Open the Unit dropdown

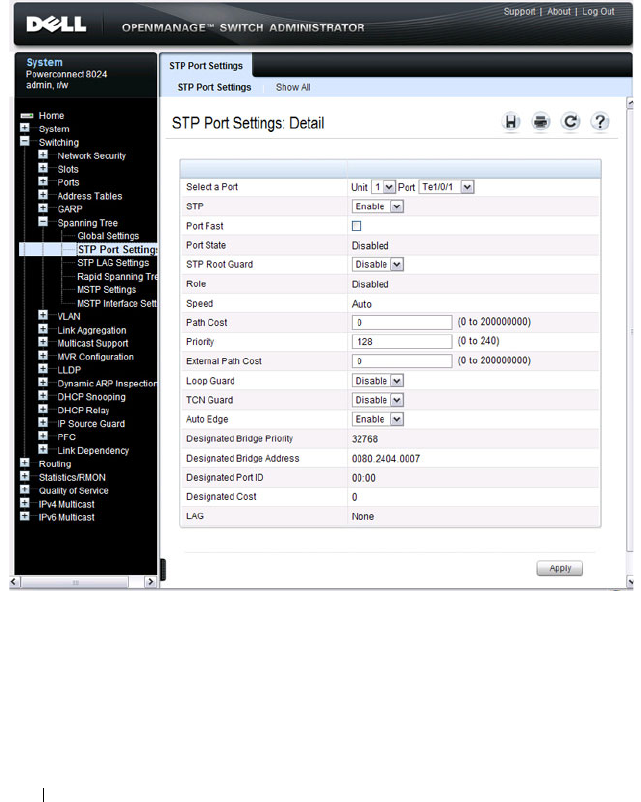click(x=383, y=187)
